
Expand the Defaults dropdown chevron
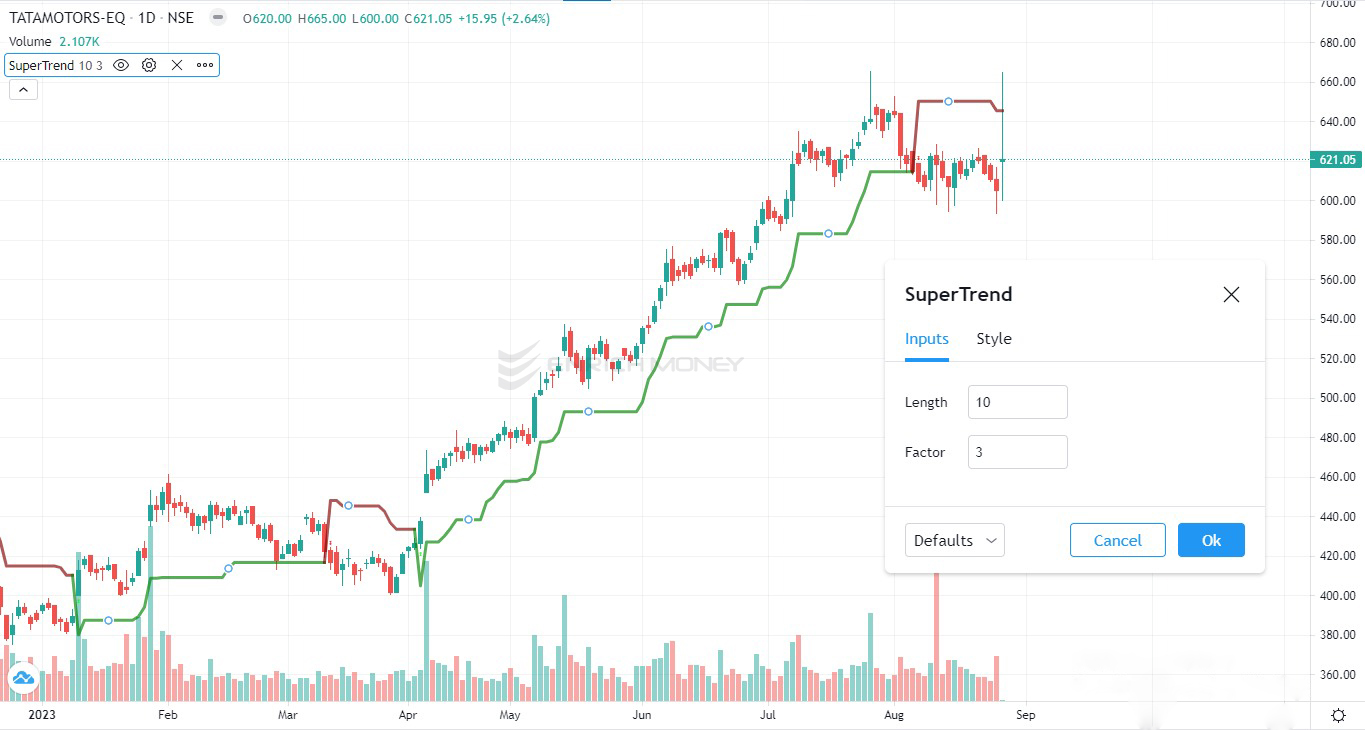tap(991, 540)
